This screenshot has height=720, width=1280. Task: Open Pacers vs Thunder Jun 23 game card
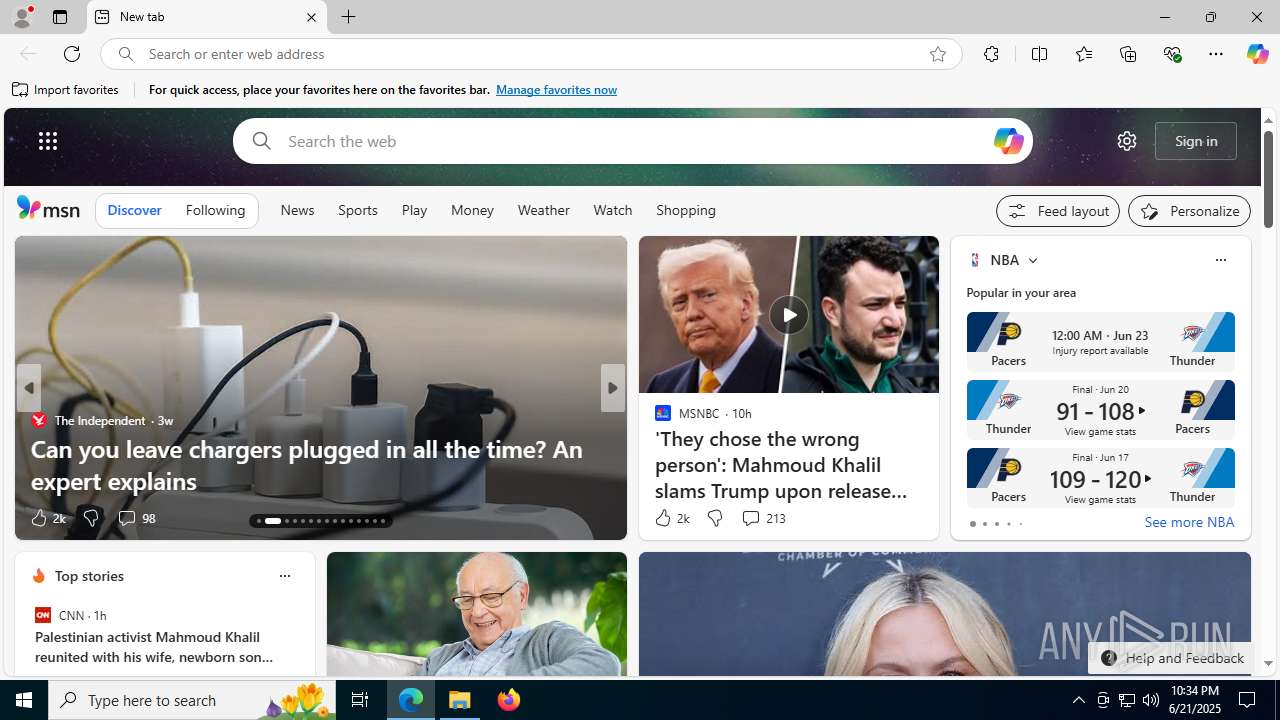(x=1100, y=342)
